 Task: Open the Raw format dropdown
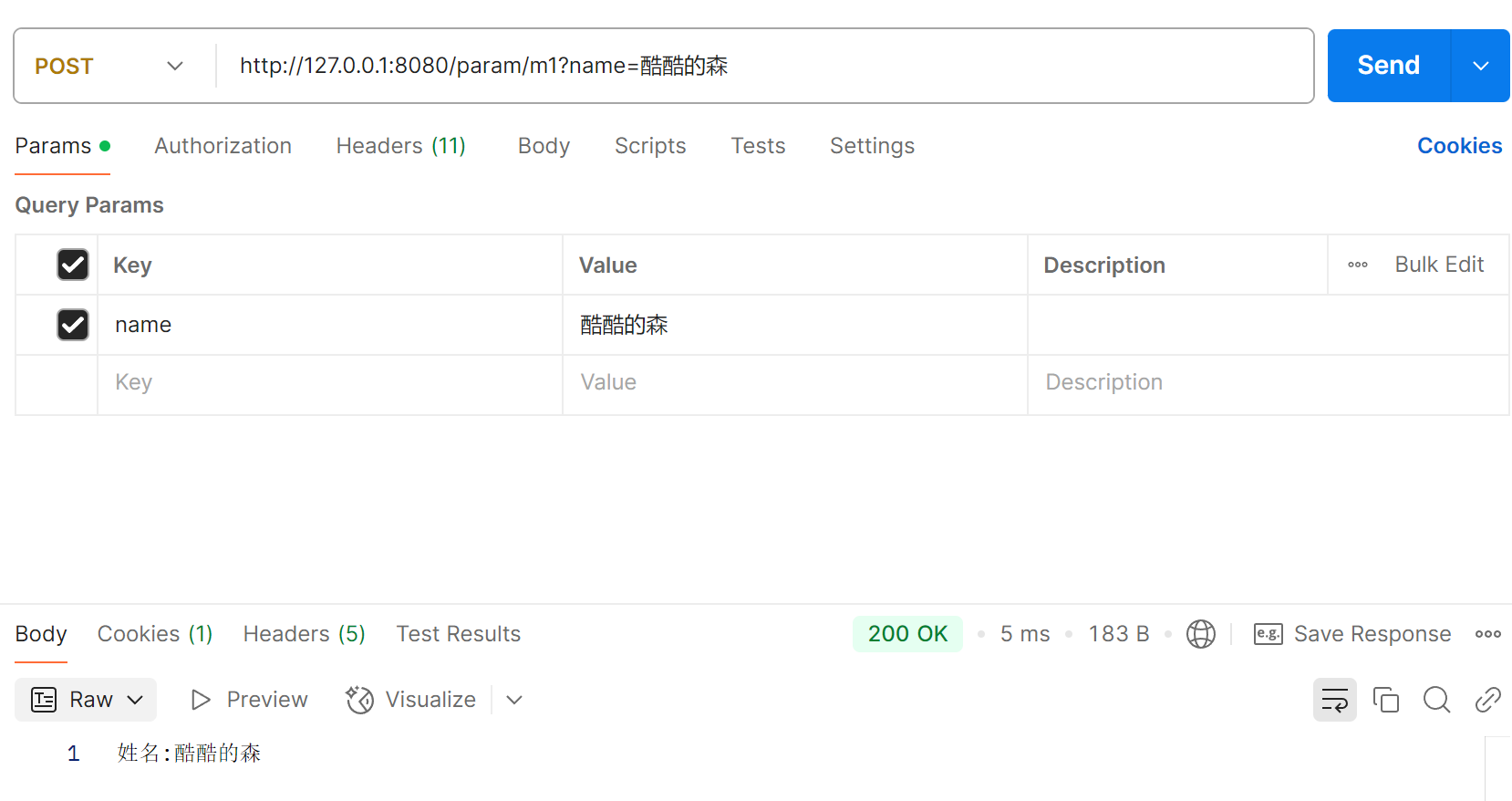tap(86, 700)
